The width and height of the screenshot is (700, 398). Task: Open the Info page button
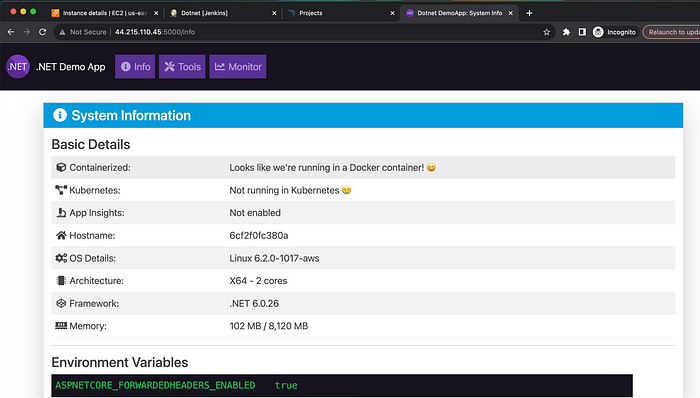pyautogui.click(x=135, y=66)
